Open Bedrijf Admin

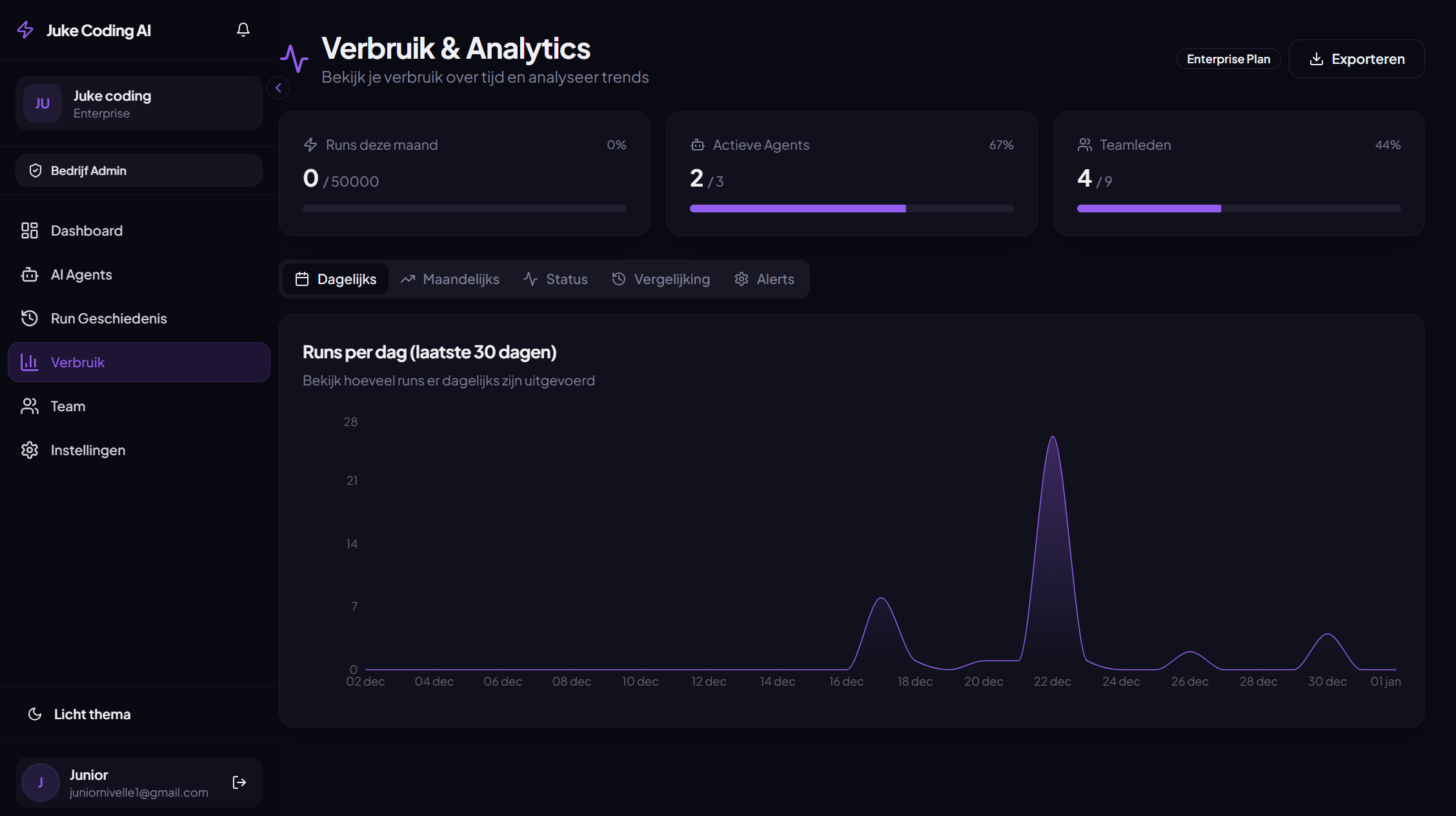click(138, 170)
